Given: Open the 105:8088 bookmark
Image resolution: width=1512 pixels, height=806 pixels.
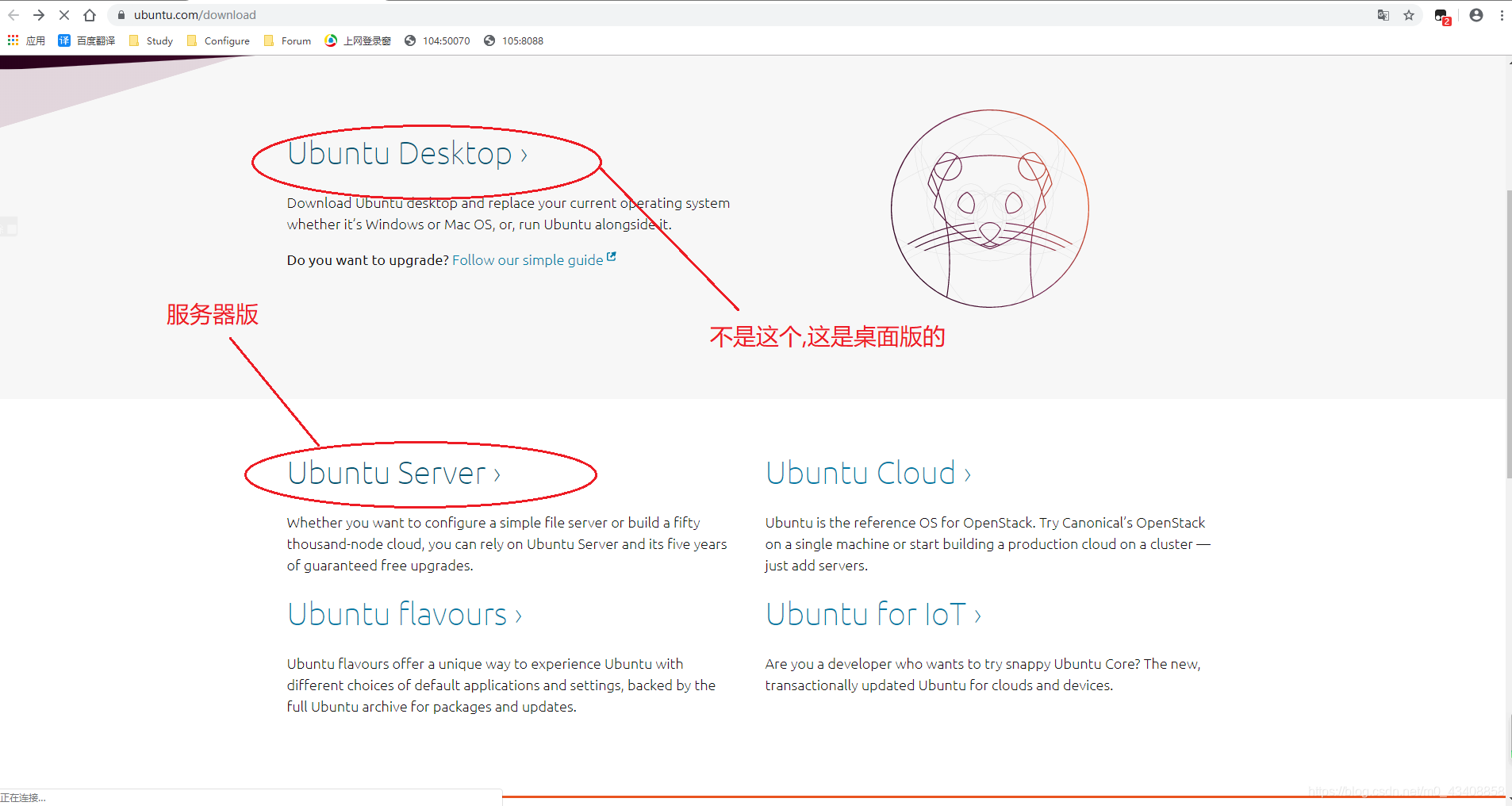Looking at the screenshot, I should 514,40.
